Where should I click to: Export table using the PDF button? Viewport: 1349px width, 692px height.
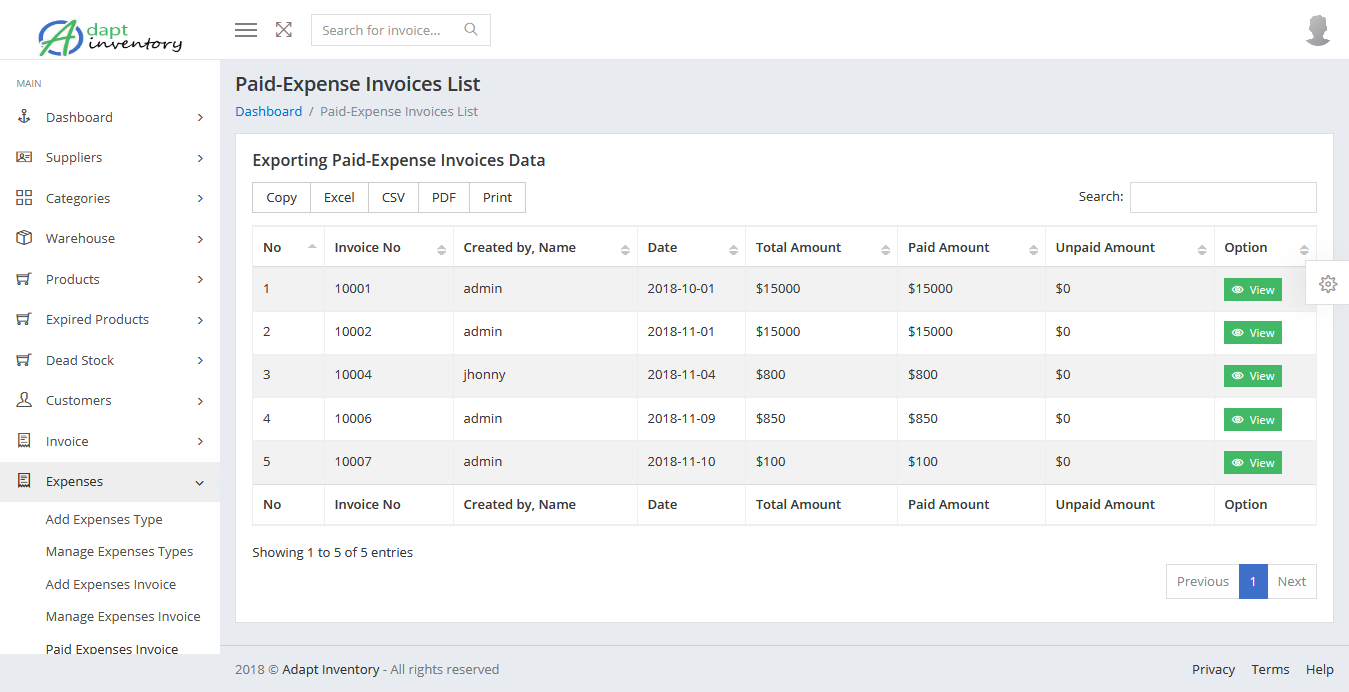click(444, 198)
